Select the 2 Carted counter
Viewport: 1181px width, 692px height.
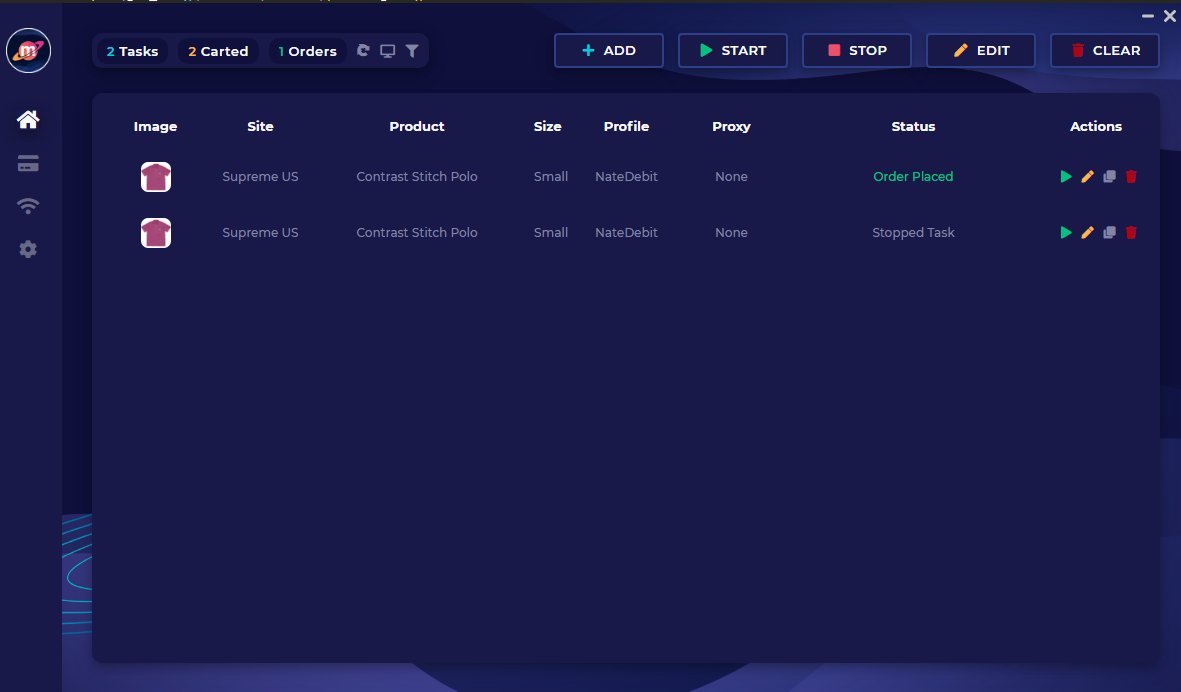coord(218,51)
